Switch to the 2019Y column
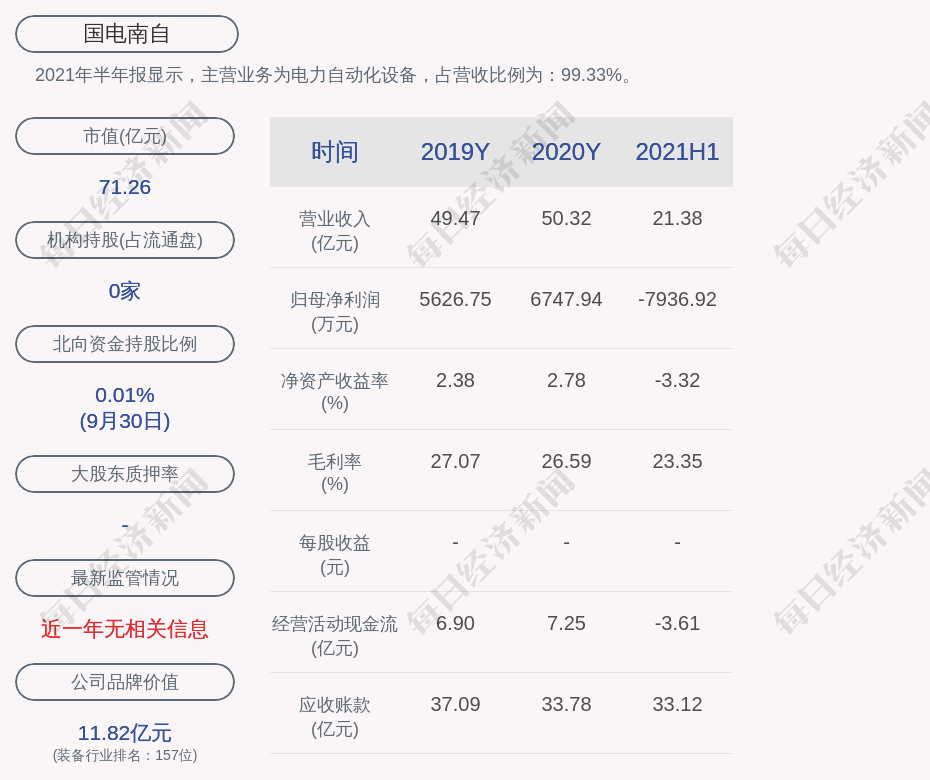 pos(455,152)
